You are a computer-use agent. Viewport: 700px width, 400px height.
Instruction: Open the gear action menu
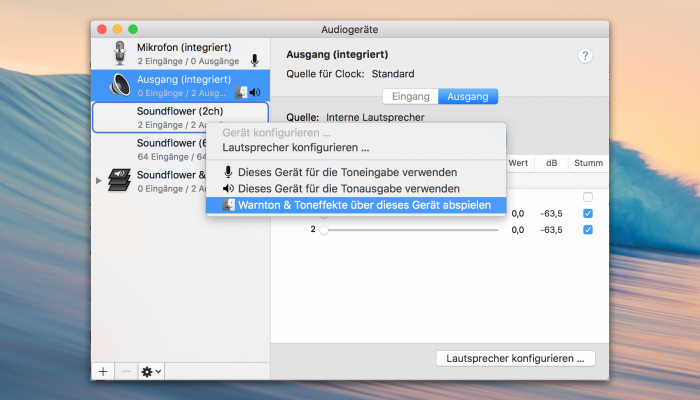point(151,371)
